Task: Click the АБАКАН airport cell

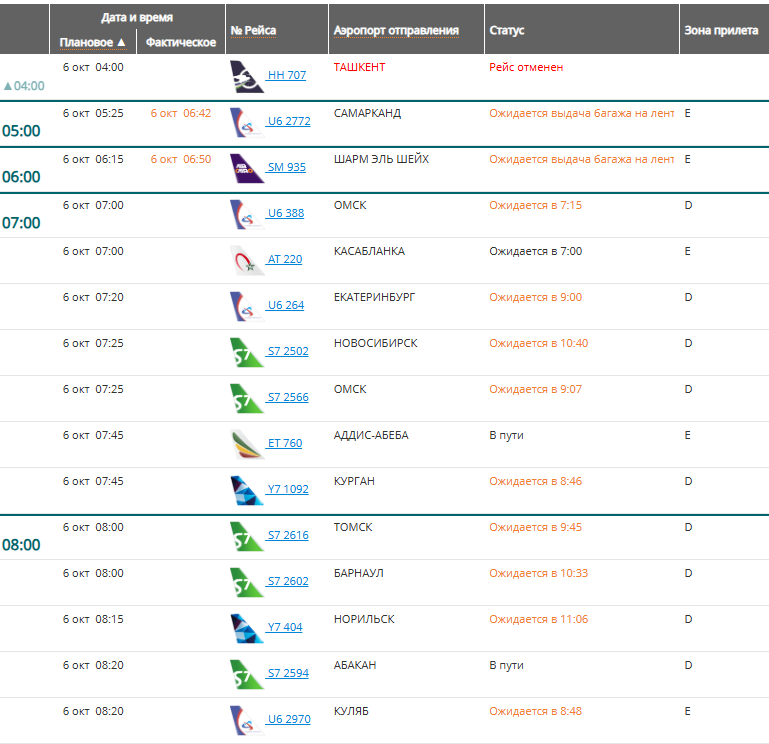Action: click(x=355, y=666)
